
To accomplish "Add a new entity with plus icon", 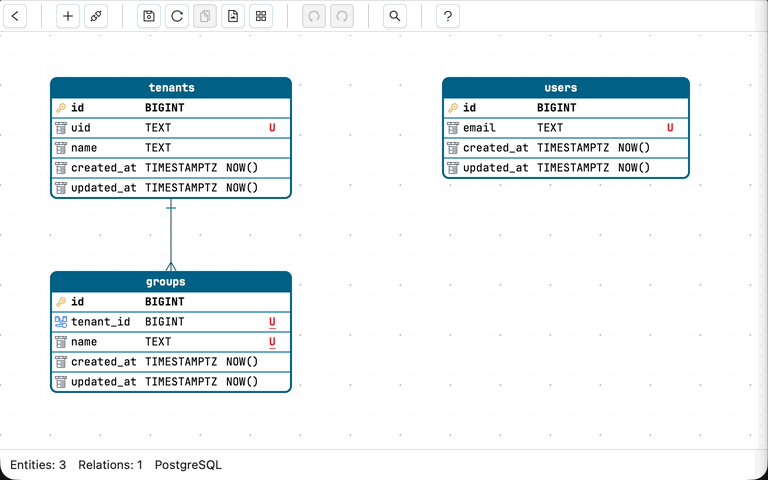I will point(68,16).
